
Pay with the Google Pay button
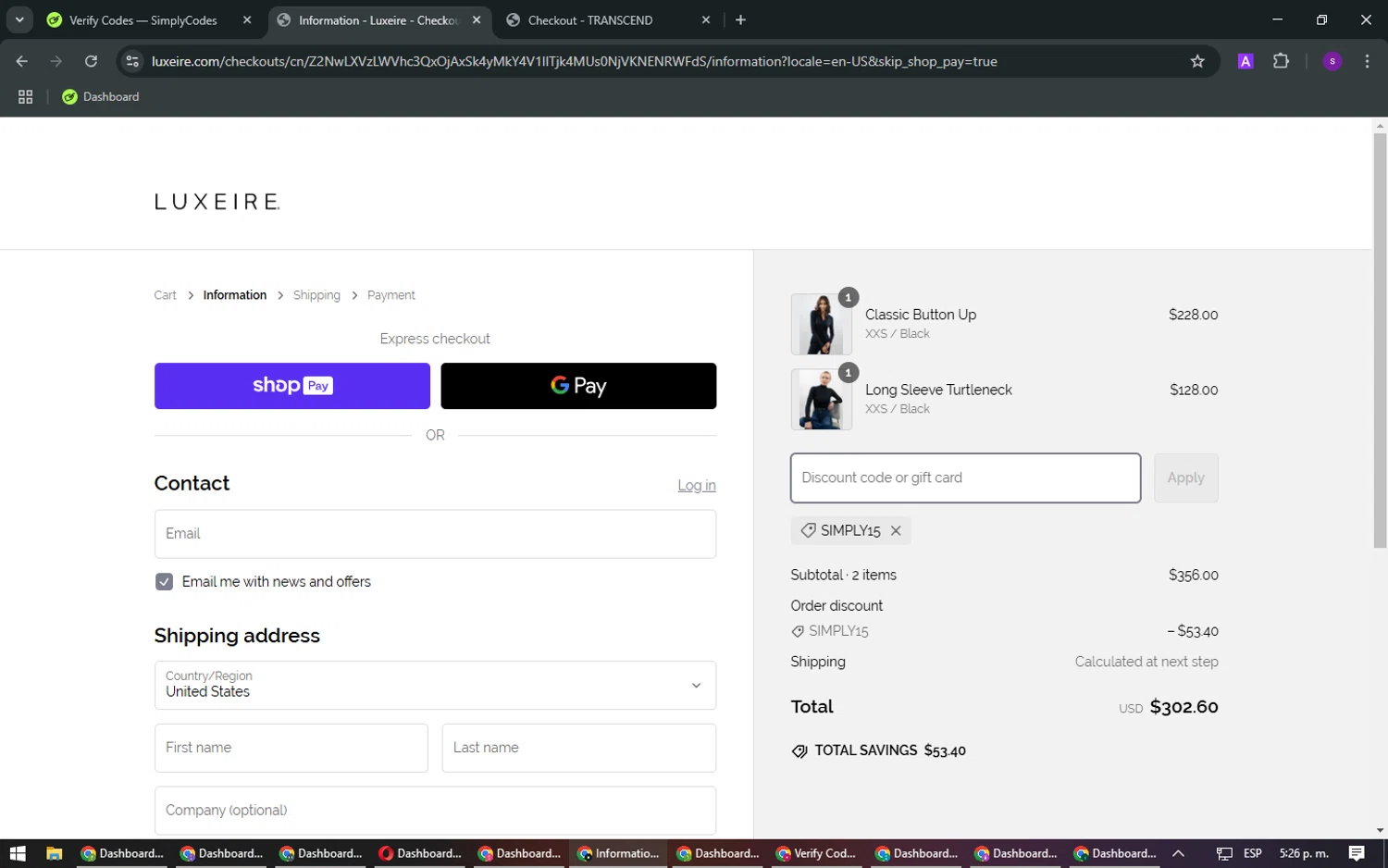578,386
